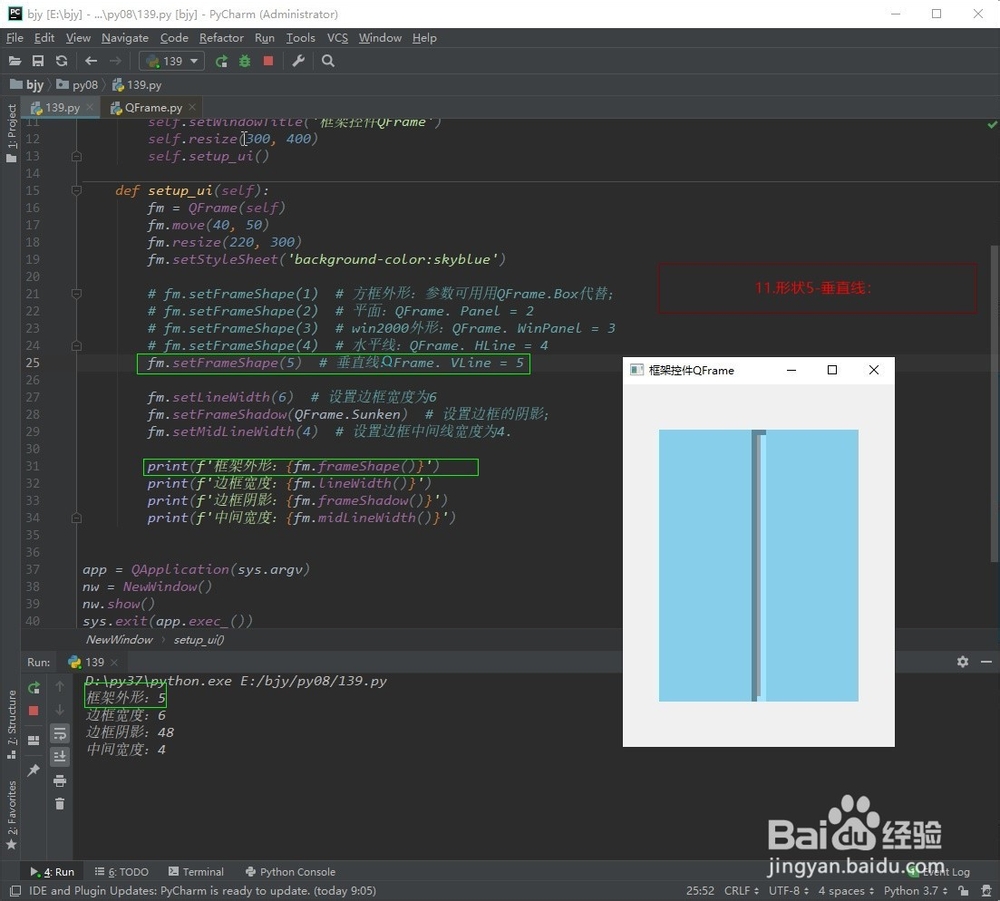Open the 6: TODO tool window tab

pyautogui.click(x=121, y=872)
